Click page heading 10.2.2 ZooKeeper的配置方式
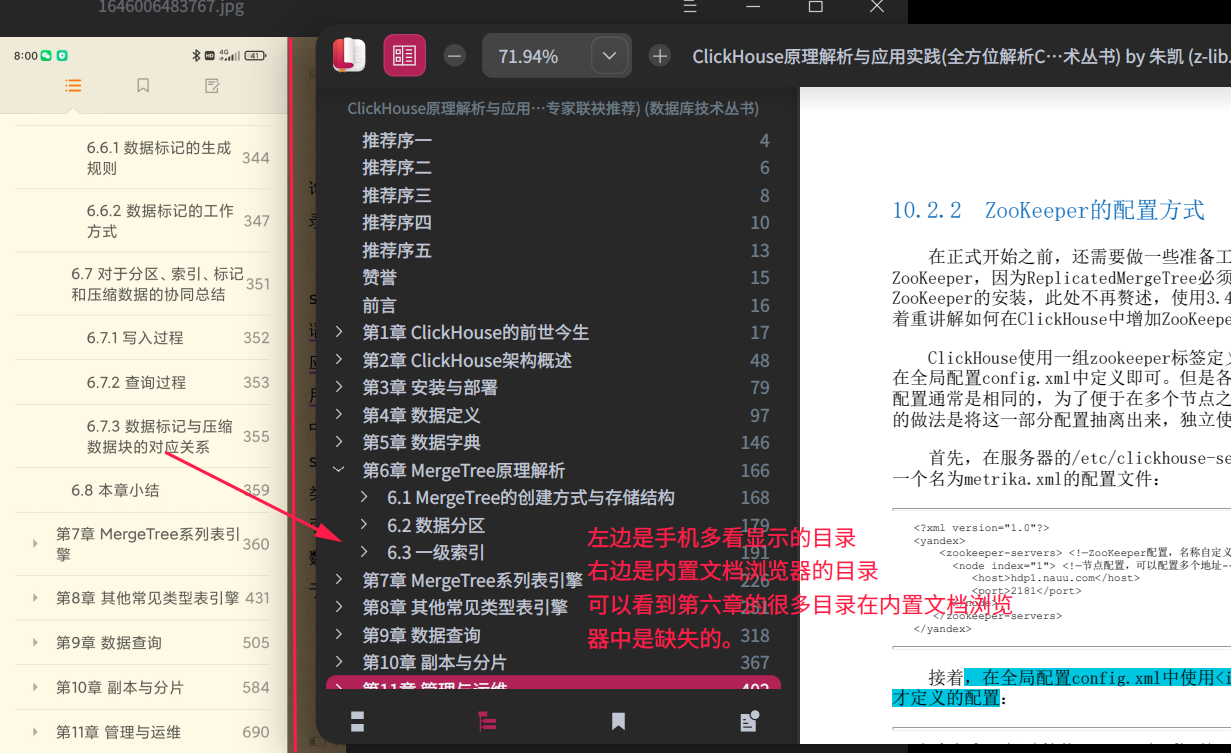Screen dimensions: 1231x753 [x=1048, y=210]
